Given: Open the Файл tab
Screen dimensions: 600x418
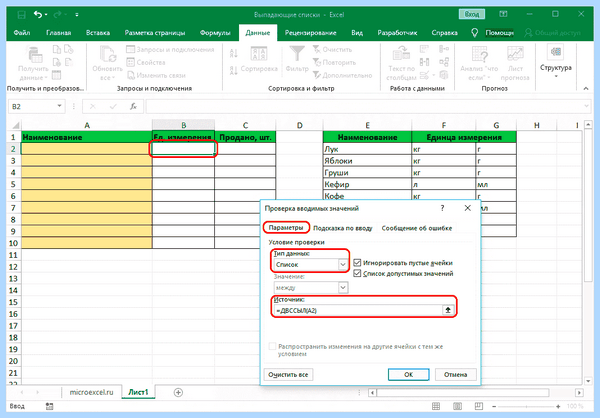Looking at the screenshot, I should (22, 33).
